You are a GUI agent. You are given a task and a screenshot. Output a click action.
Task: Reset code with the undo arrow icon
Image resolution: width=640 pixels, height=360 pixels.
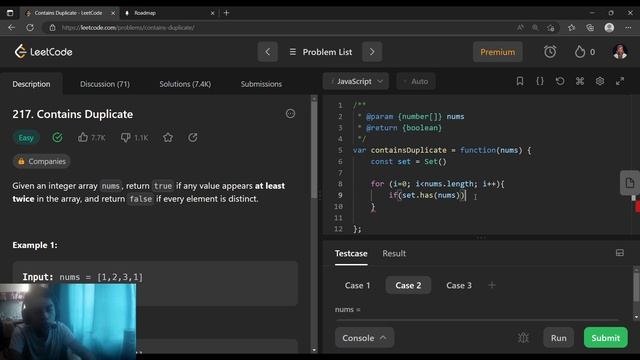click(560, 81)
